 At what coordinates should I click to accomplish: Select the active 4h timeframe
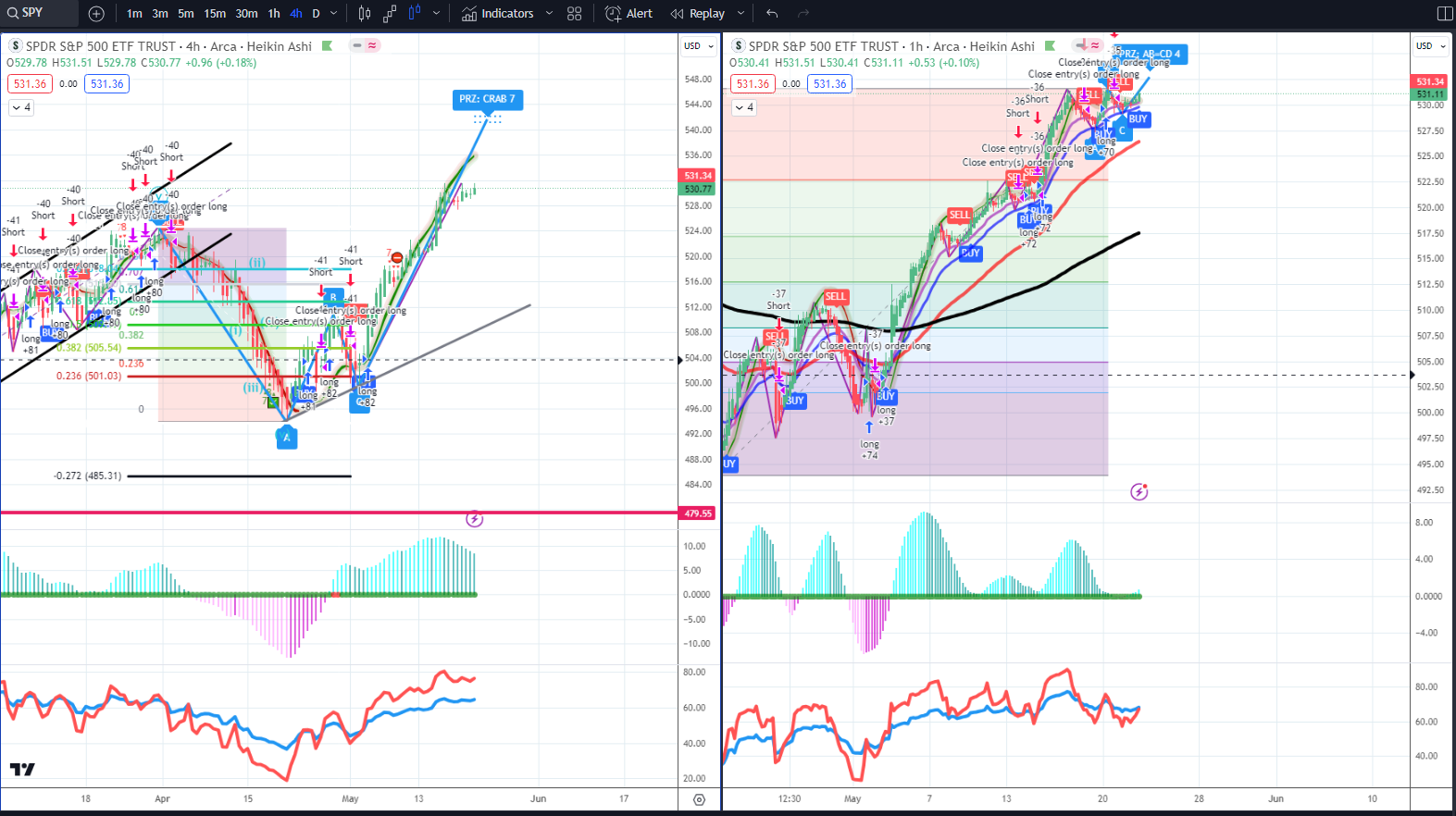[x=296, y=14]
